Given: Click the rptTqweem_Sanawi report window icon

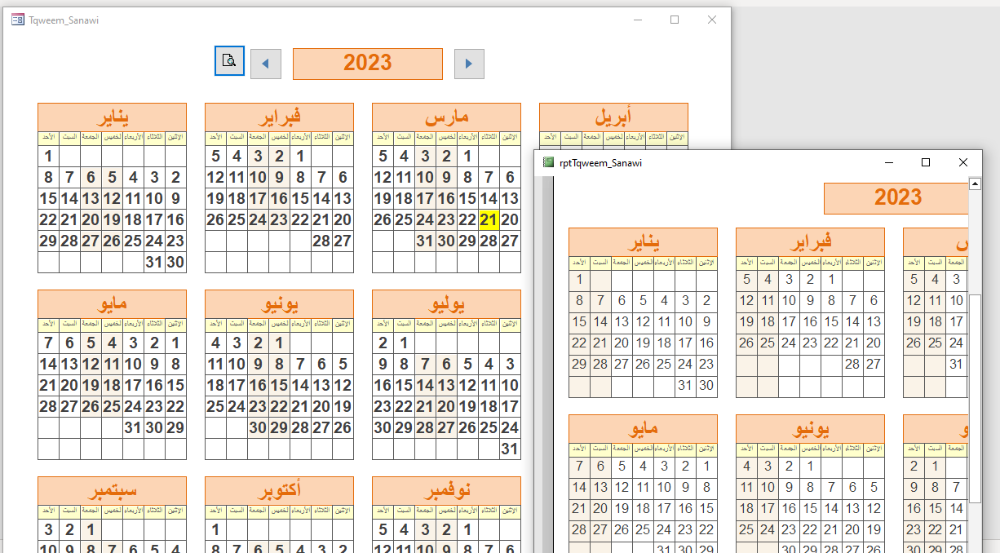Looking at the screenshot, I should [x=548, y=162].
